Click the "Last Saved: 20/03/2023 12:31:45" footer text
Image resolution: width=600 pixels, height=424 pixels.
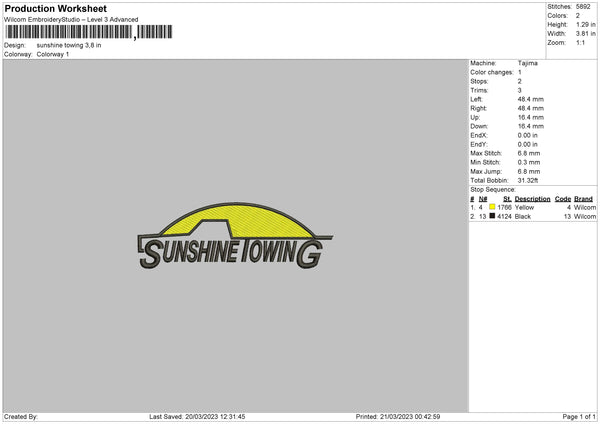197,417
